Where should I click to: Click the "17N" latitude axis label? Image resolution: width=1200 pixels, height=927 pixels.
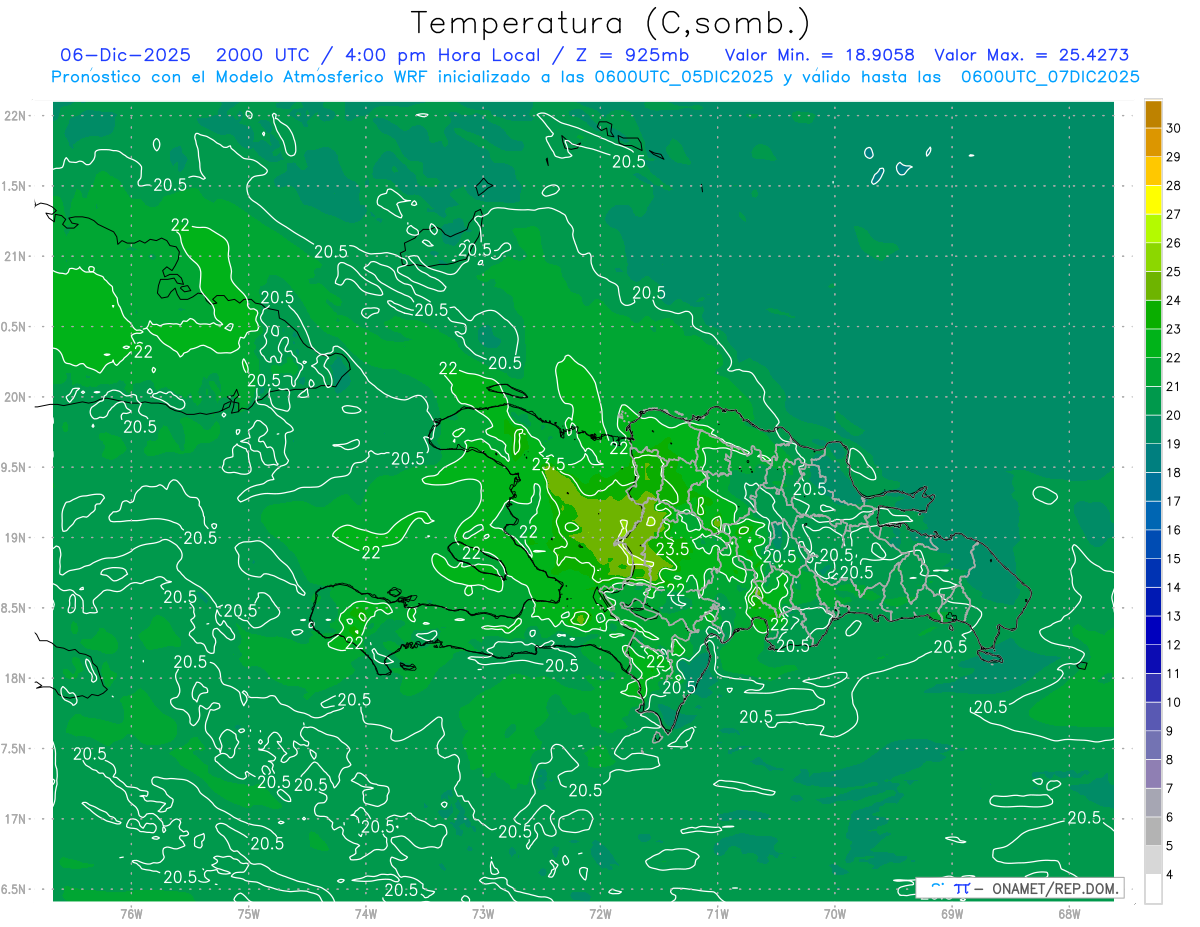[x=15, y=819]
